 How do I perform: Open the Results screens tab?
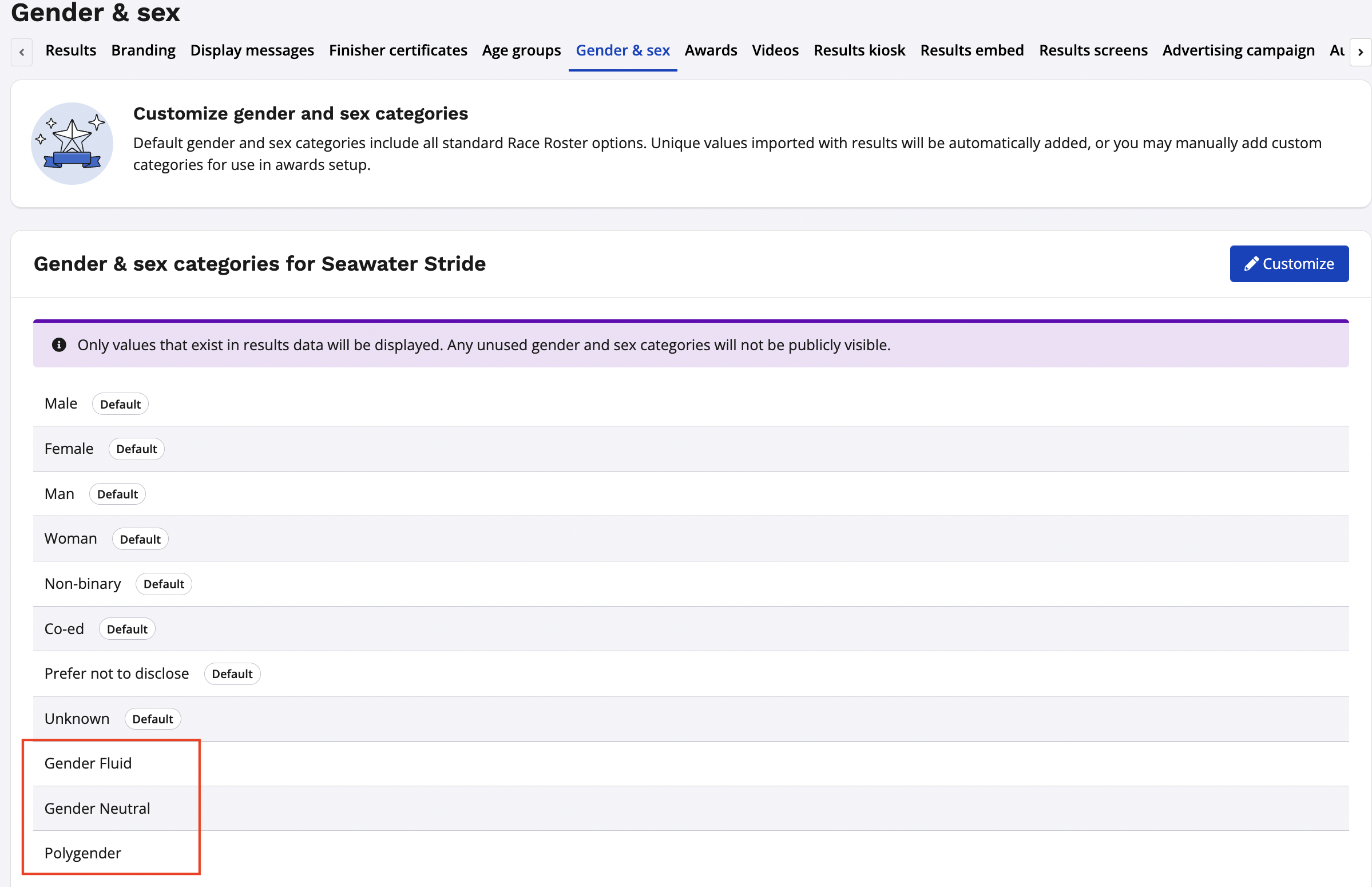coord(1093,51)
